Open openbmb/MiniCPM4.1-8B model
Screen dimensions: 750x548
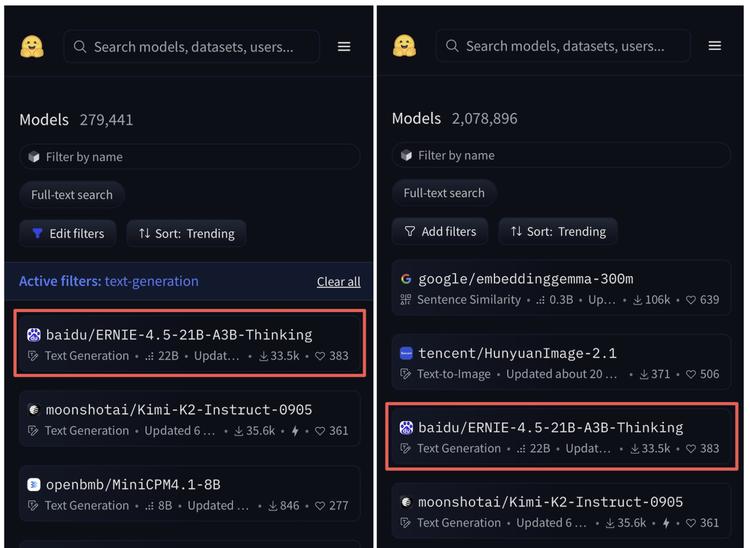[x=189, y=493]
